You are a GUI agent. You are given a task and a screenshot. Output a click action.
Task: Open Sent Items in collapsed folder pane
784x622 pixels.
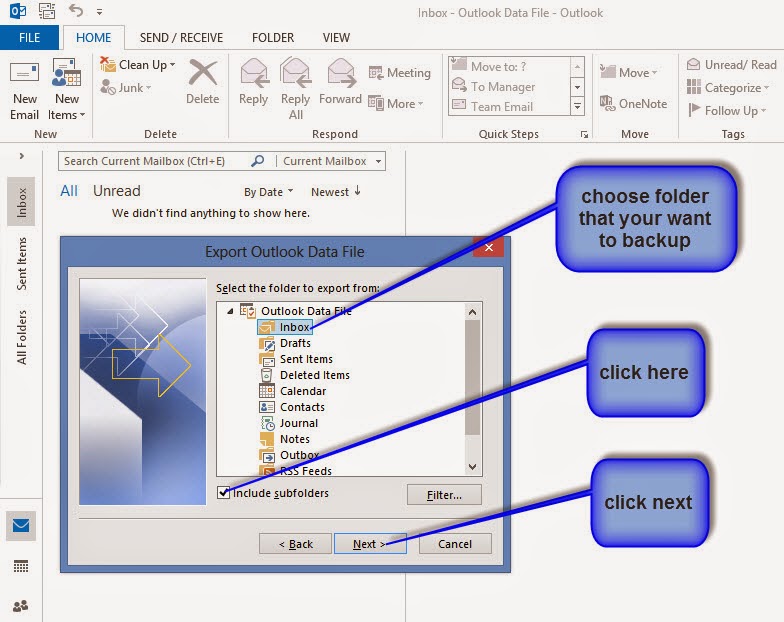click(22, 264)
